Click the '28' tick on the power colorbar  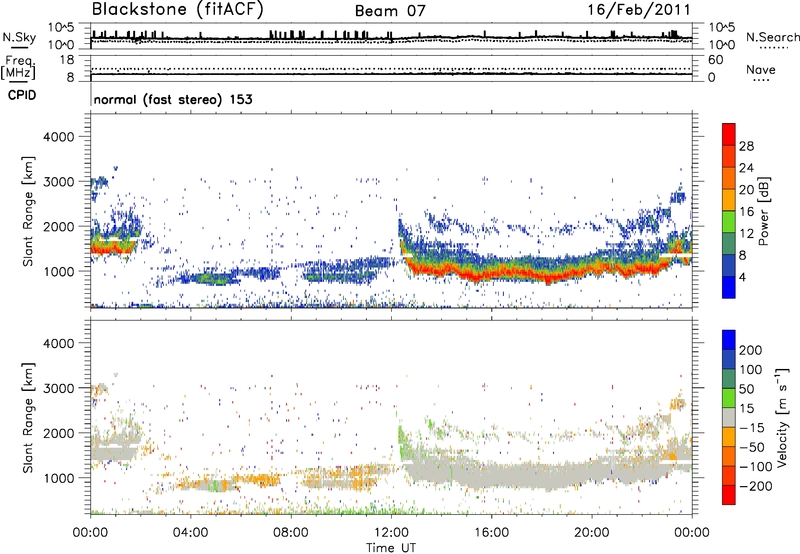click(x=746, y=146)
